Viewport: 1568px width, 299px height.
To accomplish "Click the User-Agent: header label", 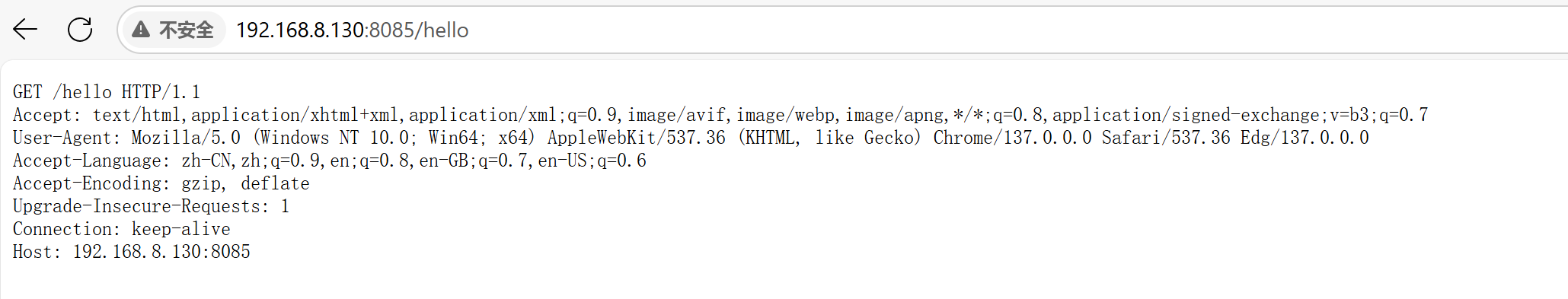I will 66,138.
